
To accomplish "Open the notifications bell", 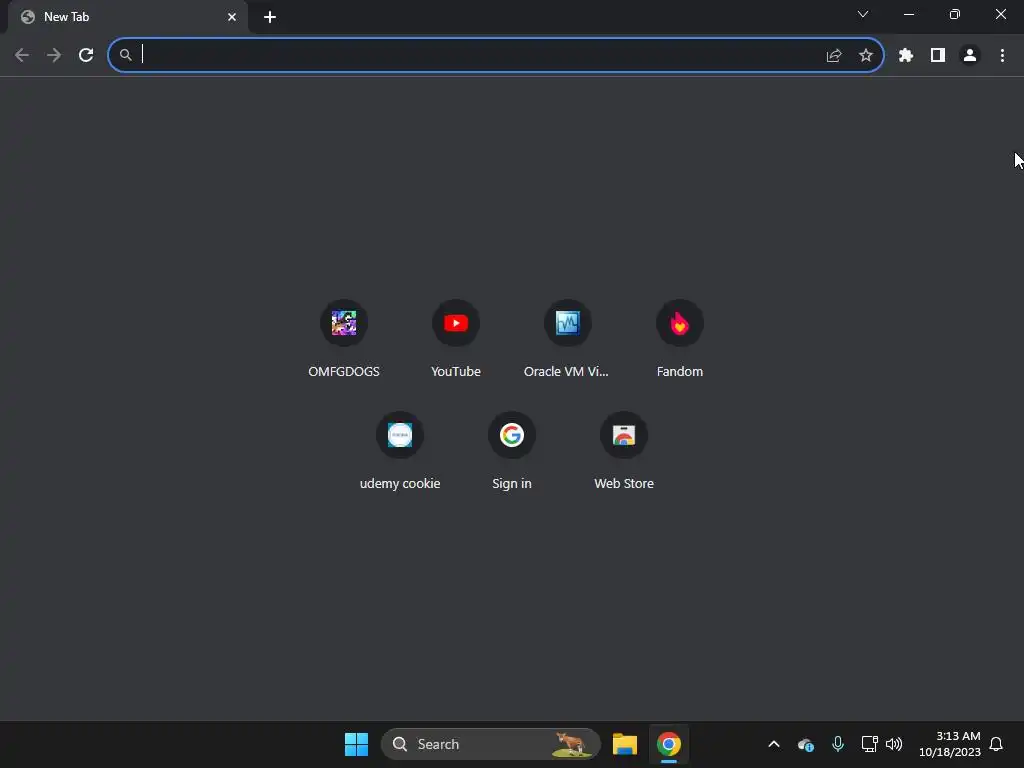I will [x=996, y=744].
